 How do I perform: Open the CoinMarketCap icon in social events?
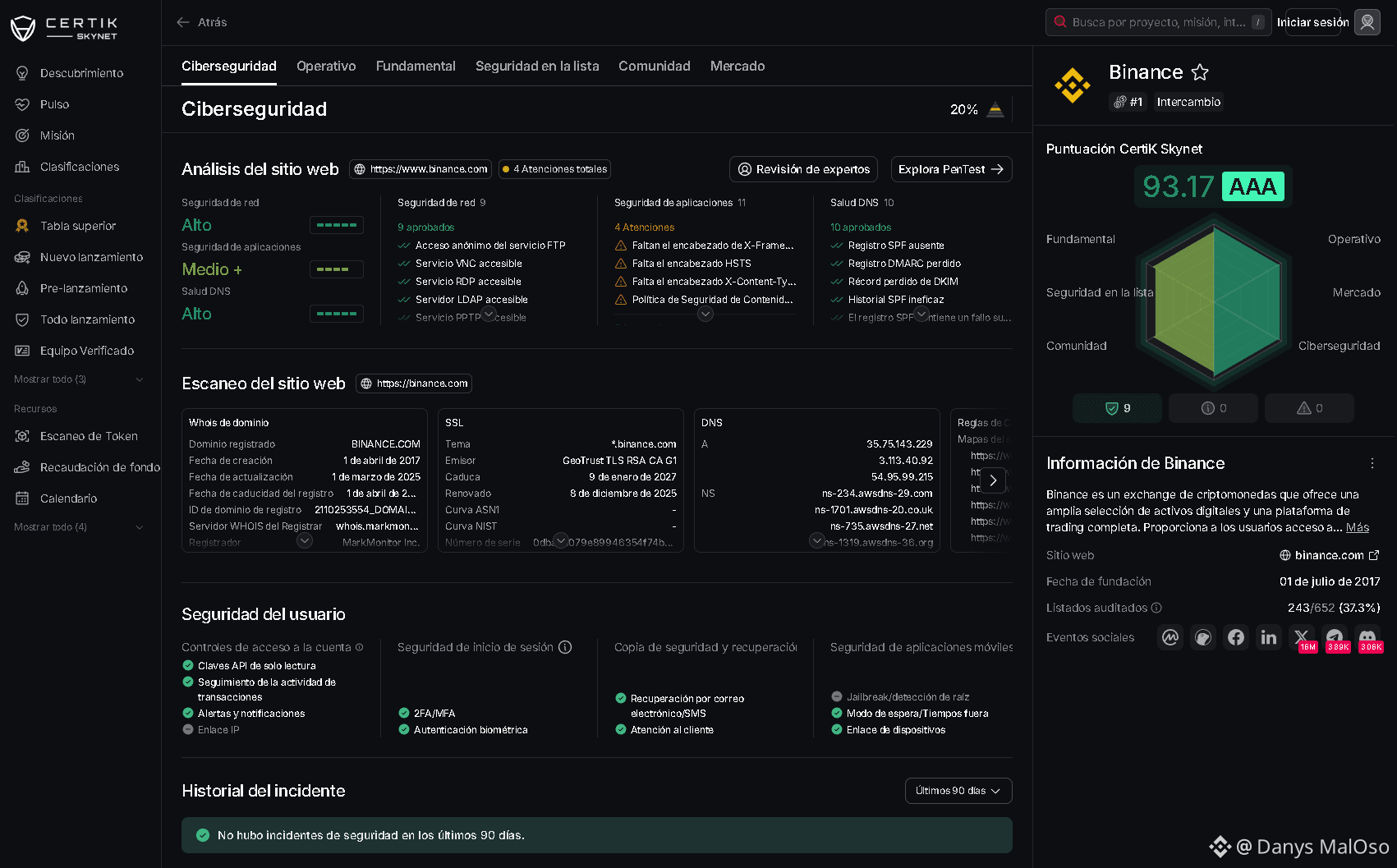tap(1170, 637)
